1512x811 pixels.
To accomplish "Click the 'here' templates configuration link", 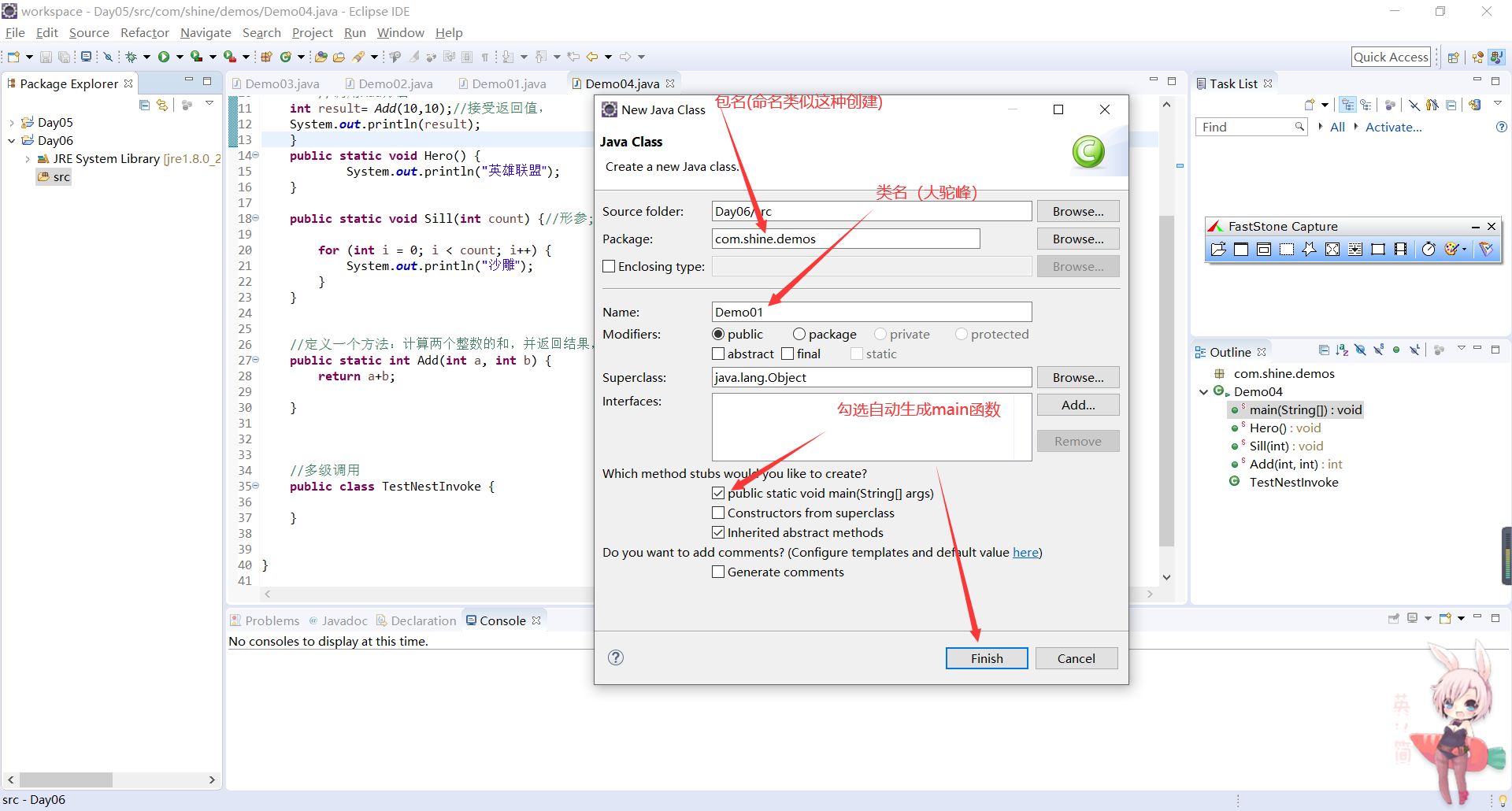I will (x=1025, y=552).
